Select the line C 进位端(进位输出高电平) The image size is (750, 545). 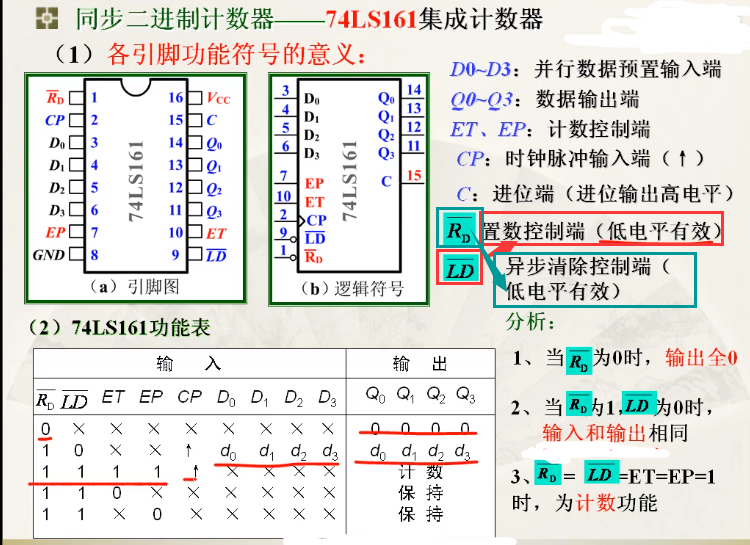(596, 194)
